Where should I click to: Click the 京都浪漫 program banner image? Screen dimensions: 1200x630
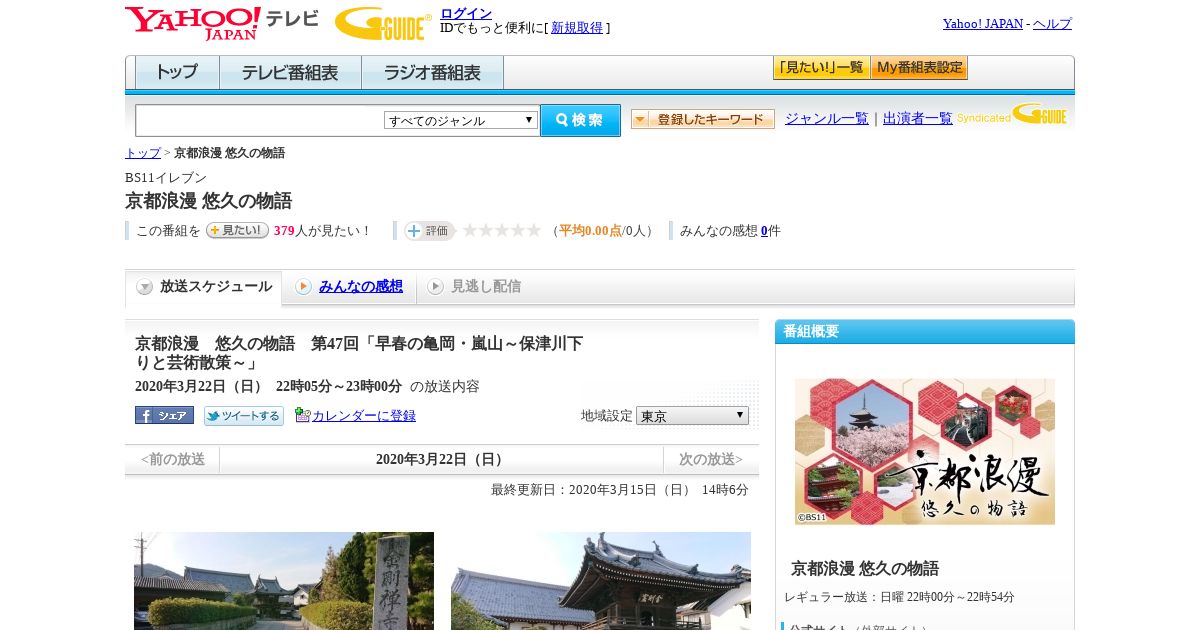pyautogui.click(x=925, y=451)
